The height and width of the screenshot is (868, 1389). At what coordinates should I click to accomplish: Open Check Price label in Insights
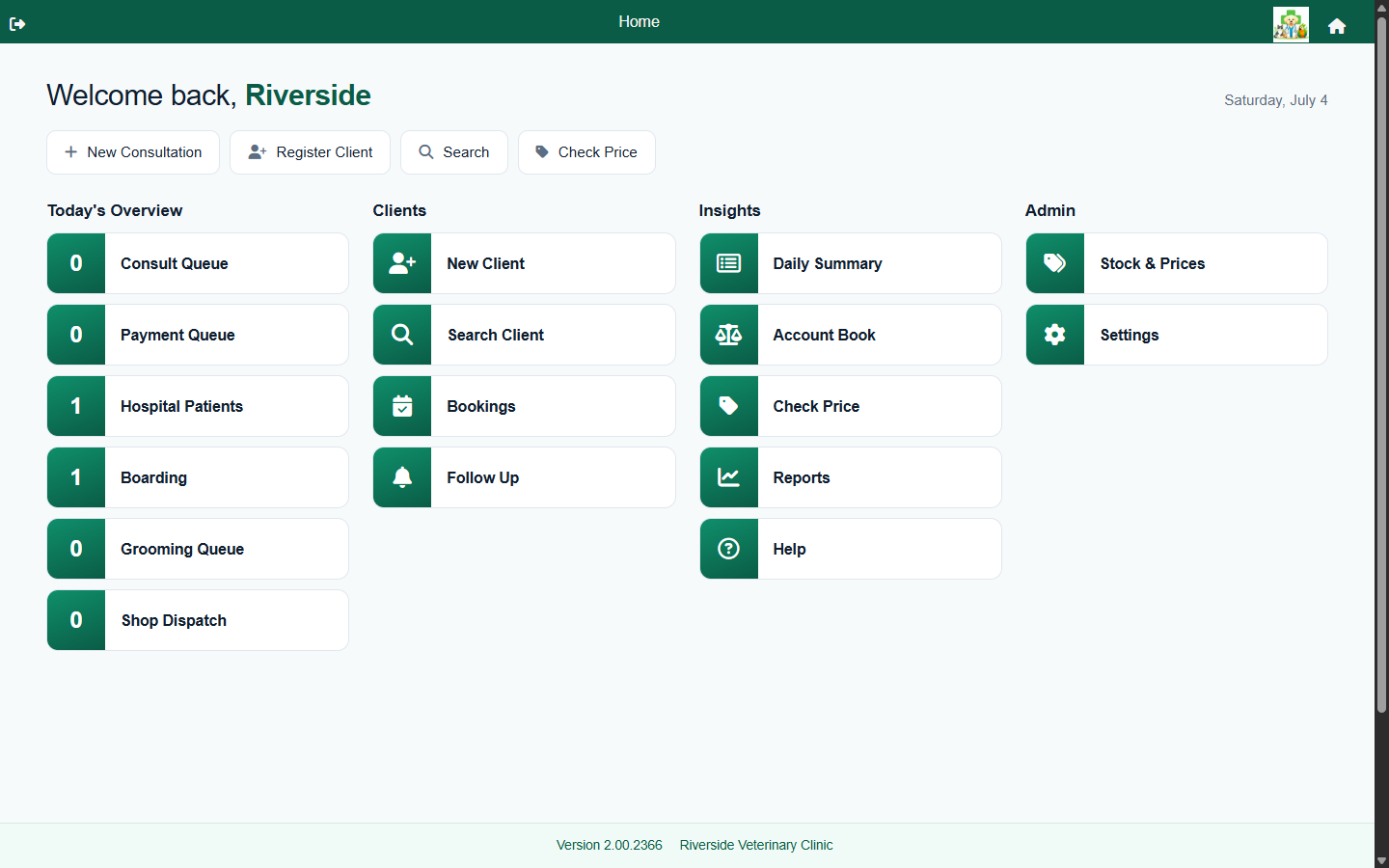click(816, 406)
